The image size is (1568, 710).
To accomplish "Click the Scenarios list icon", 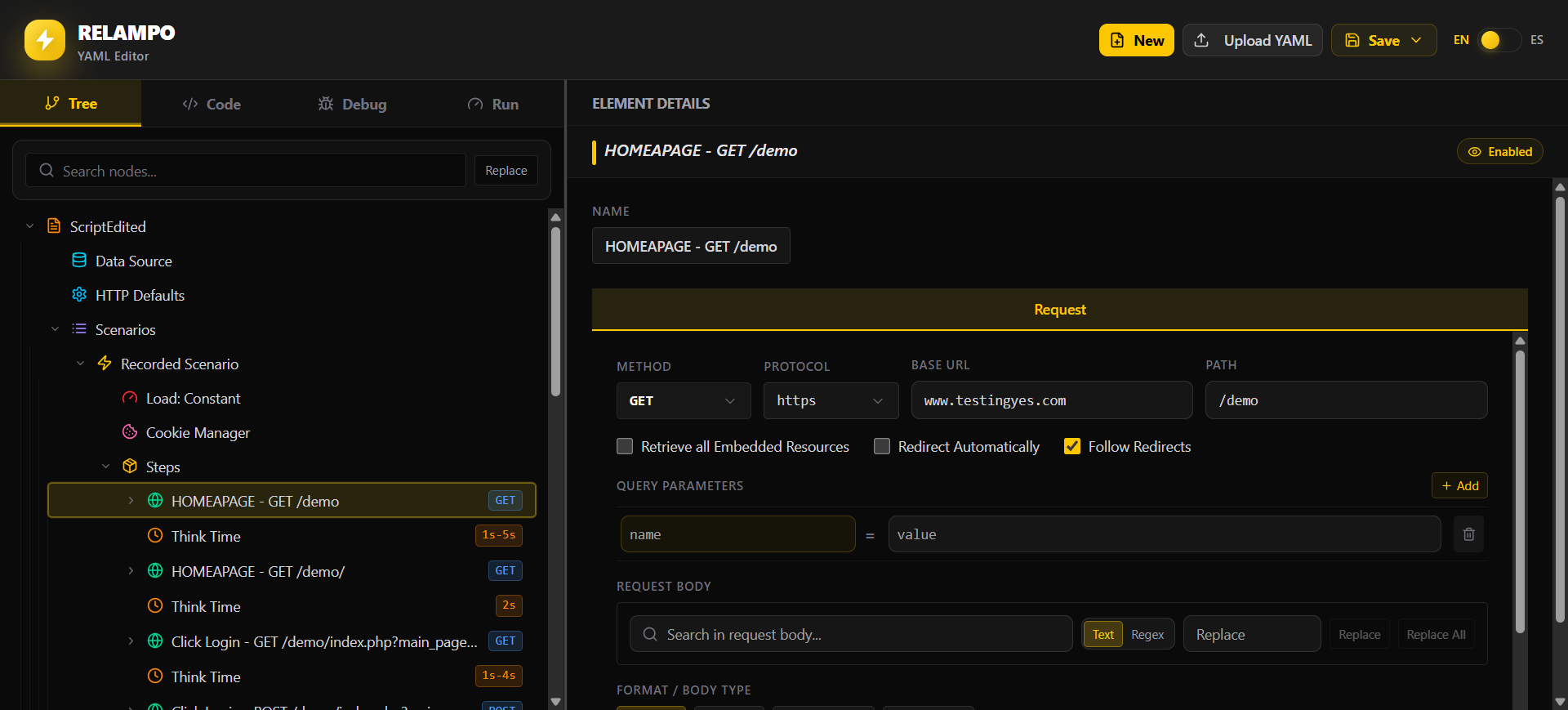I will (79, 329).
